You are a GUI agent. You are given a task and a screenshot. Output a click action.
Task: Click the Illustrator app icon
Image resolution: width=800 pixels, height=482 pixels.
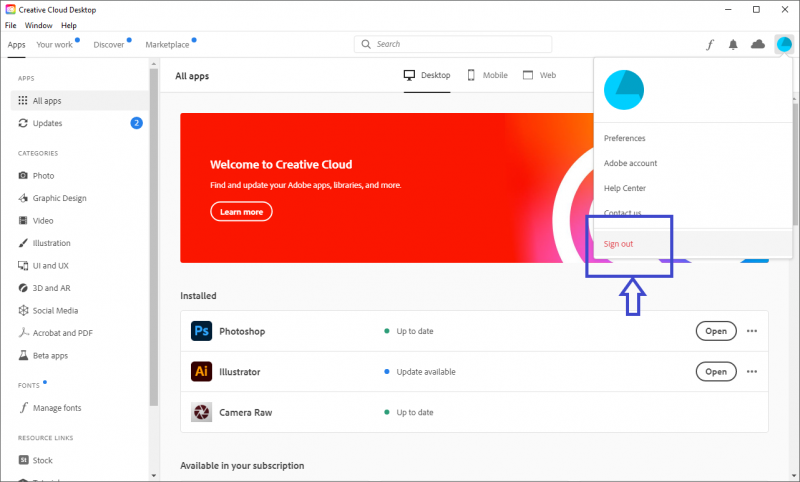pos(202,371)
